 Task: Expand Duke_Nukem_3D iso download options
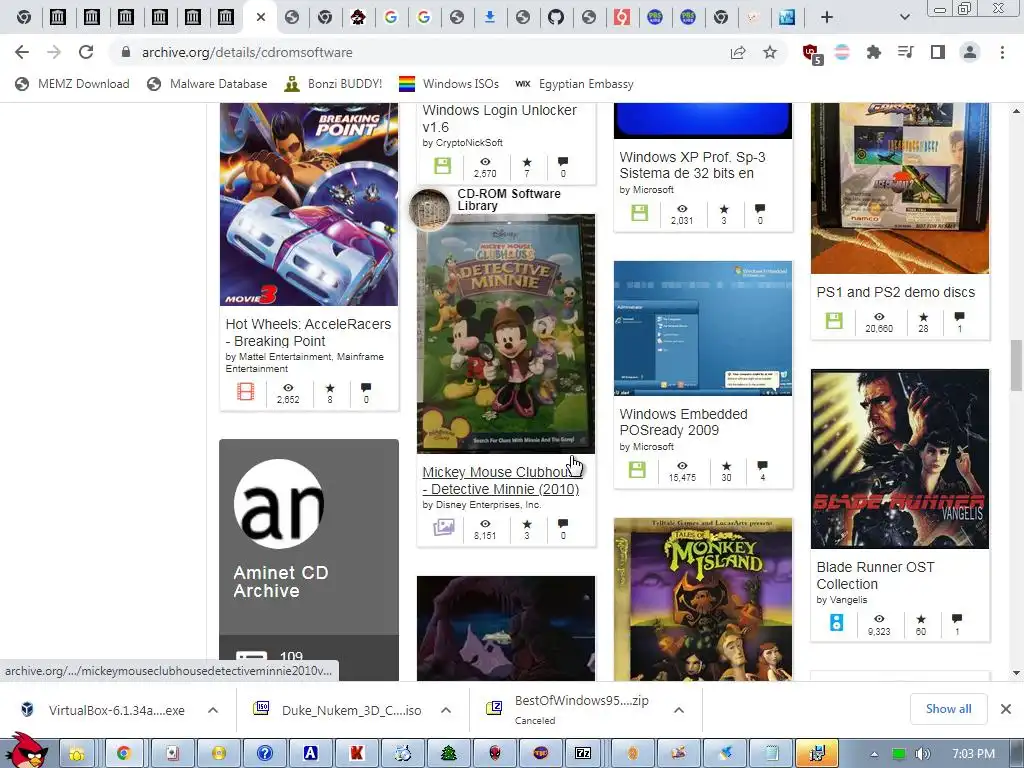click(x=446, y=710)
